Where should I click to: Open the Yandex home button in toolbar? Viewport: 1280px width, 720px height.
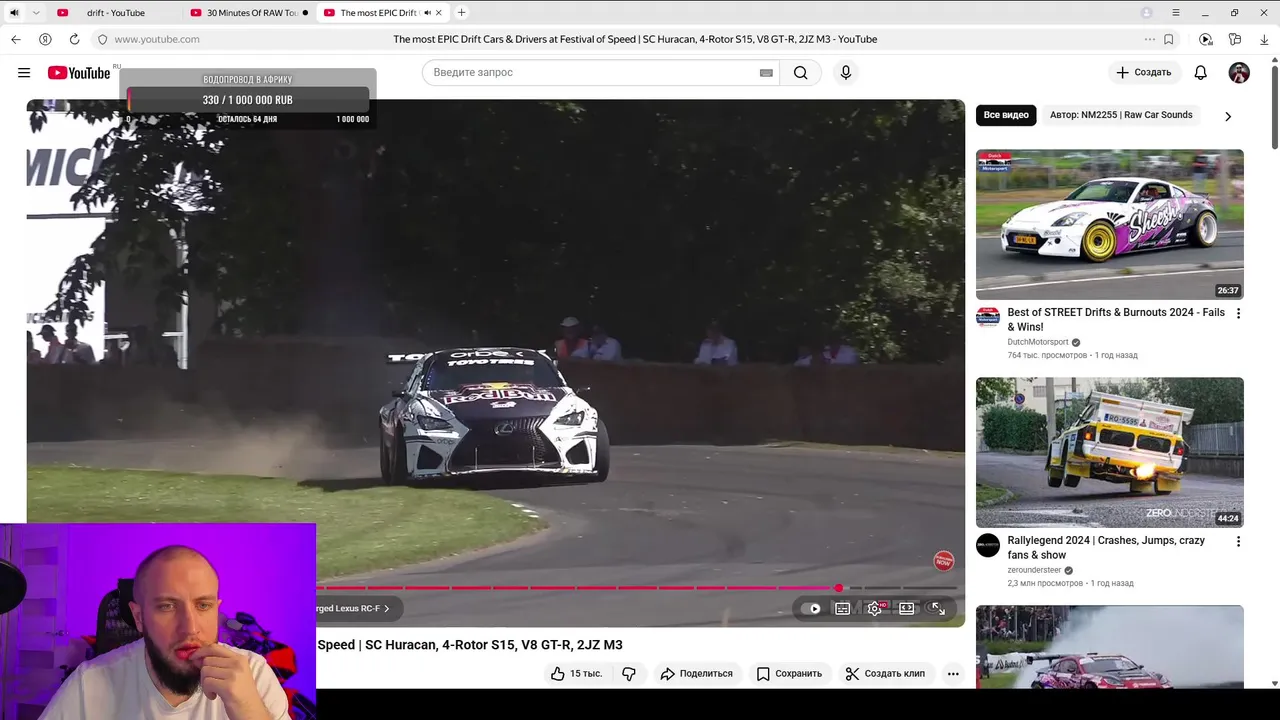pos(45,39)
